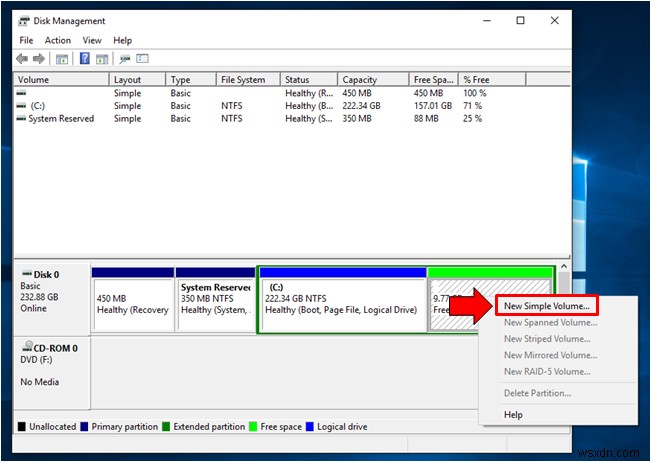The width and height of the screenshot is (651, 463).
Task: Click the disabled Delete Partition entry
Action: (x=537, y=393)
